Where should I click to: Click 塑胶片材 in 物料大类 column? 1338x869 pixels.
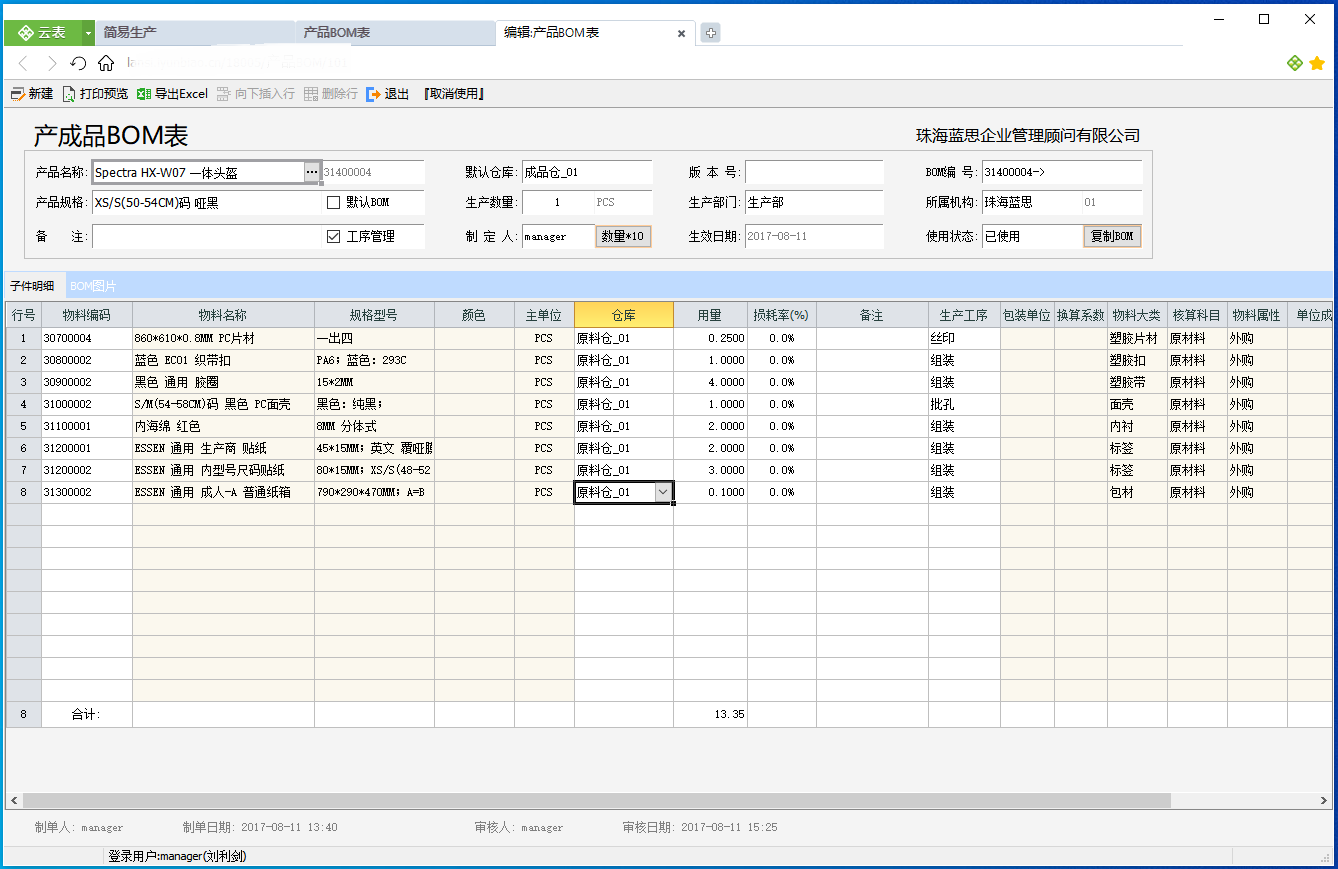coord(1137,338)
